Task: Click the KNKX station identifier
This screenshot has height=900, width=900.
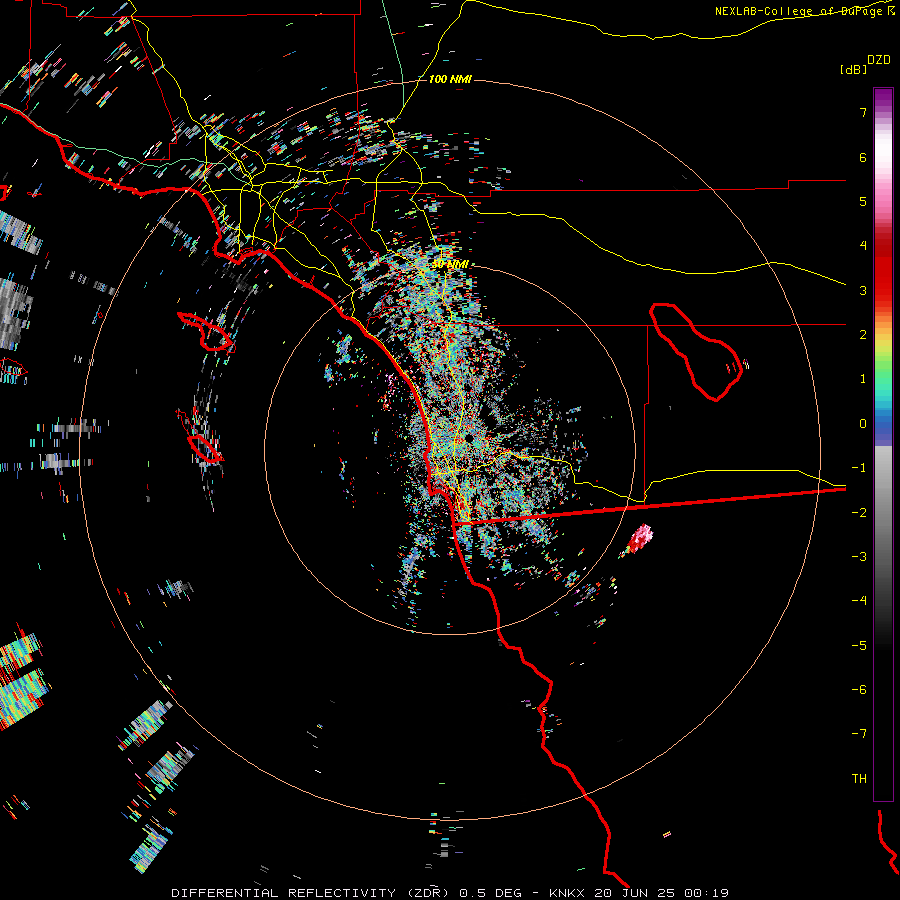Action: [x=567, y=893]
